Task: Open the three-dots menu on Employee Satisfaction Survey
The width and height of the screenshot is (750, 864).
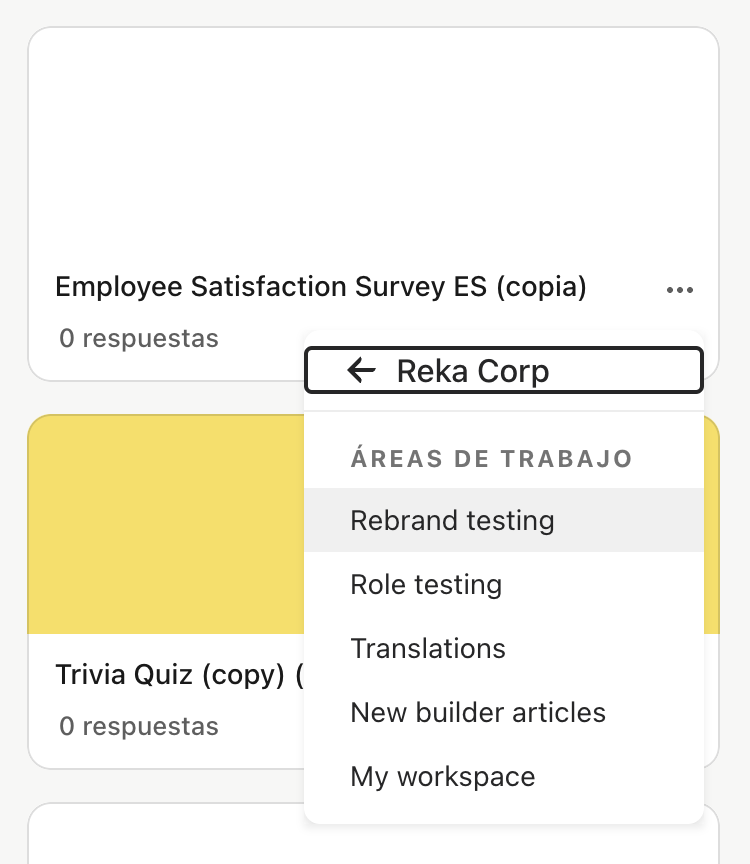Action: [x=679, y=290]
